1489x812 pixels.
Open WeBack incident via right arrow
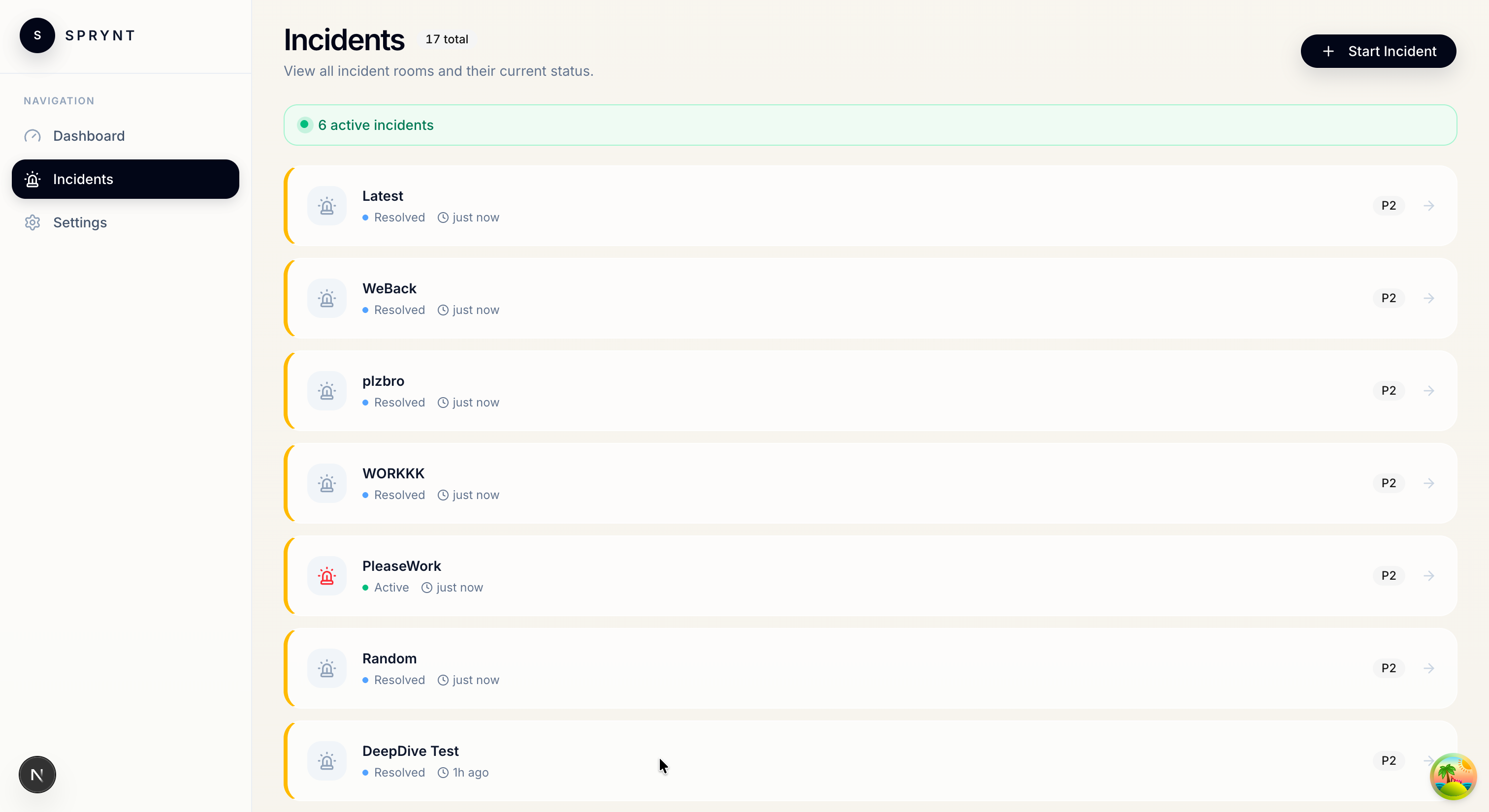[1429, 298]
